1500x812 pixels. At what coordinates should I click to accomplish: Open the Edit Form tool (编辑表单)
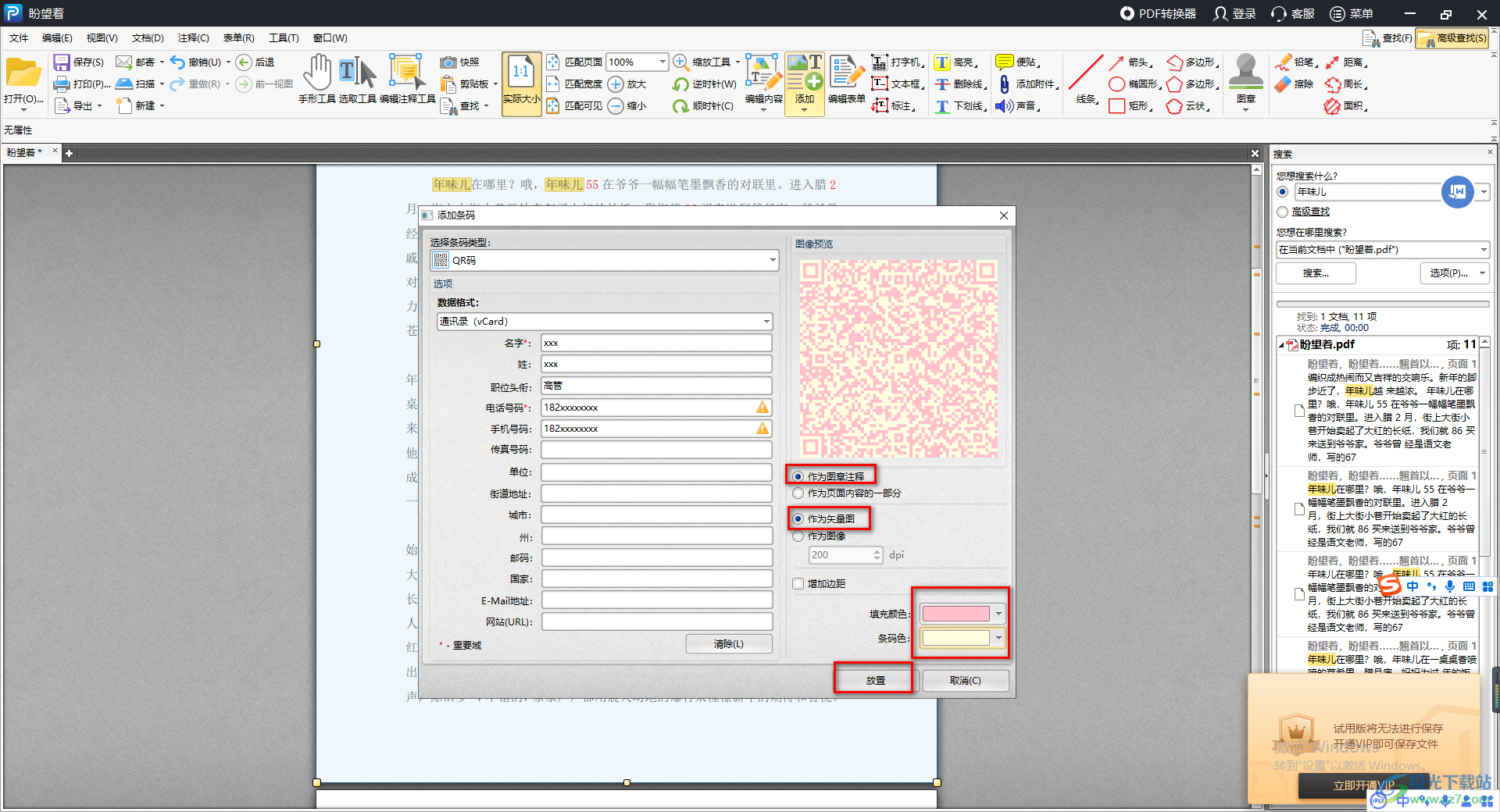(846, 80)
